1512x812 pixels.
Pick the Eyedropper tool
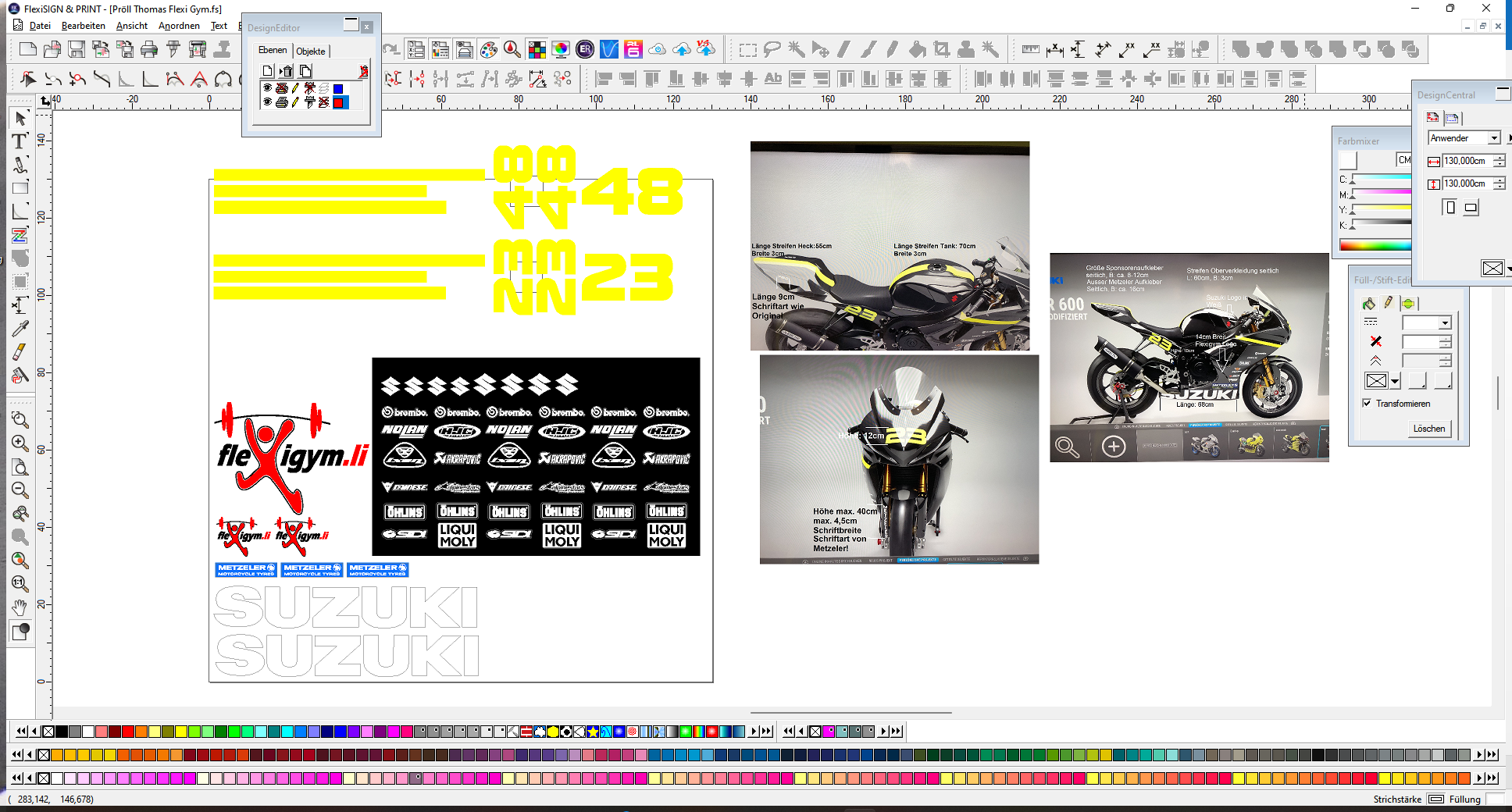[x=20, y=329]
